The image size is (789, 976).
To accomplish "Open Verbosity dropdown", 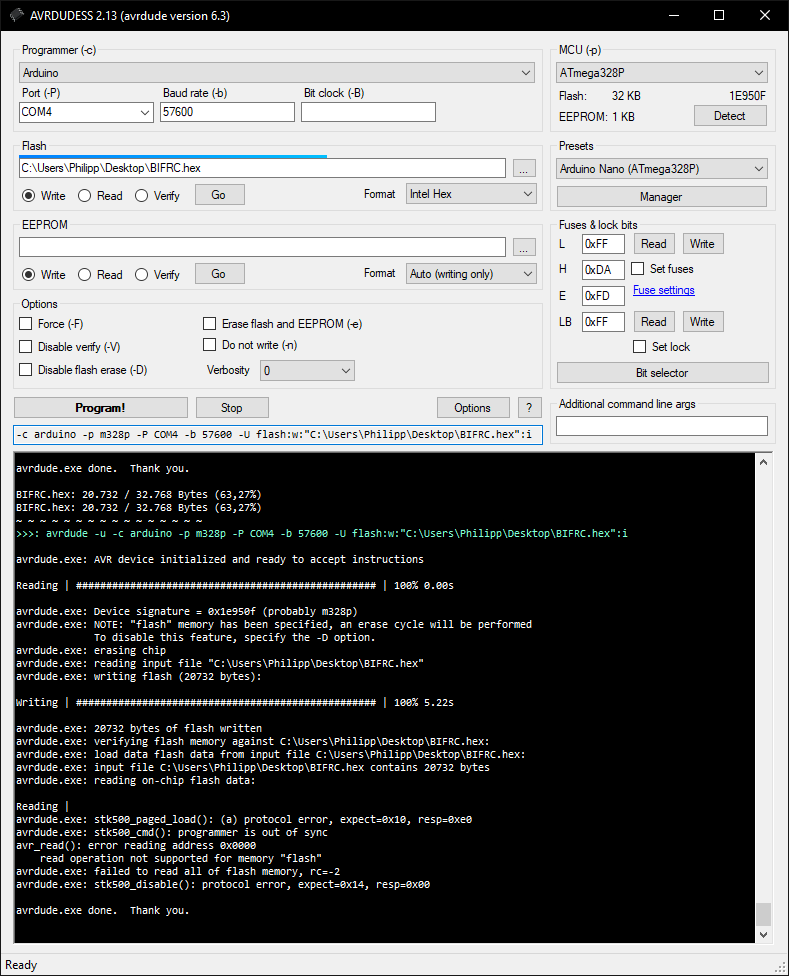I will pos(307,371).
